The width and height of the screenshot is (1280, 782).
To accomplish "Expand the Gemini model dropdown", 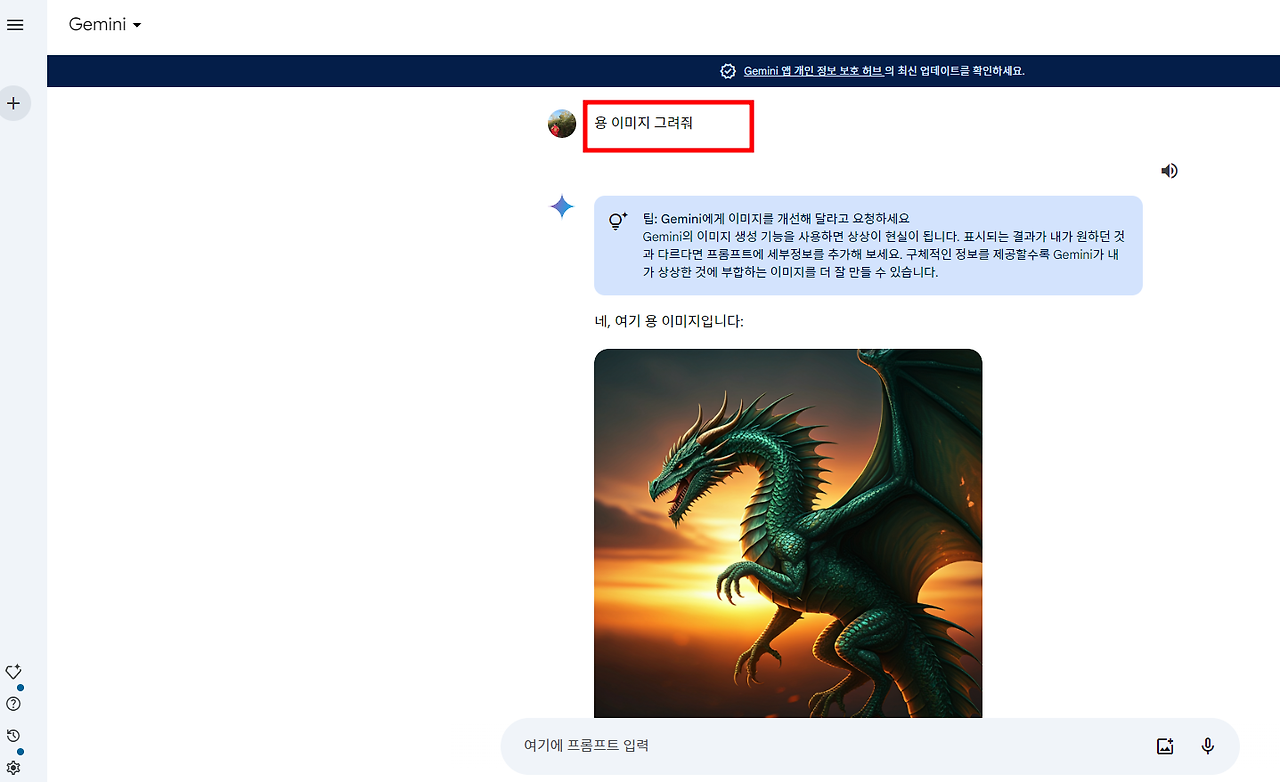I will click(x=105, y=25).
